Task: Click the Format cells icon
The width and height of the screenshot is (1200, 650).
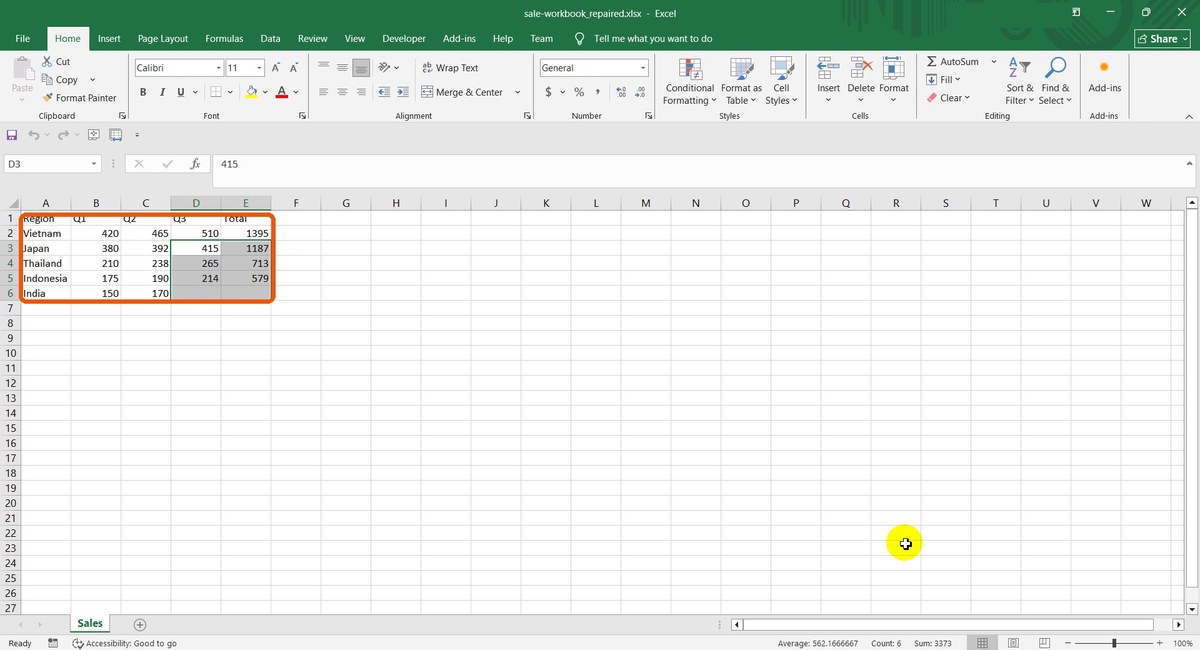Action: click(x=893, y=68)
